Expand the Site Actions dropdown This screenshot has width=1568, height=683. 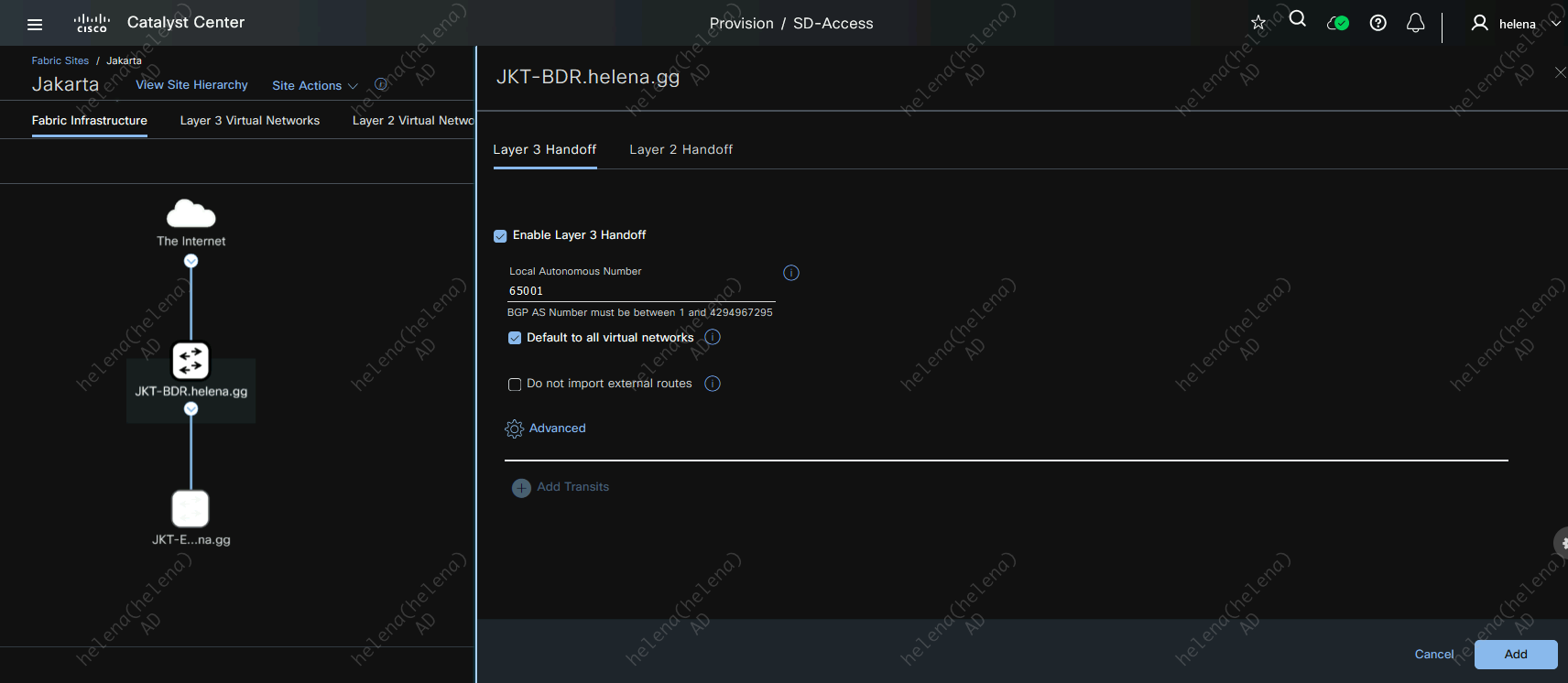[314, 86]
